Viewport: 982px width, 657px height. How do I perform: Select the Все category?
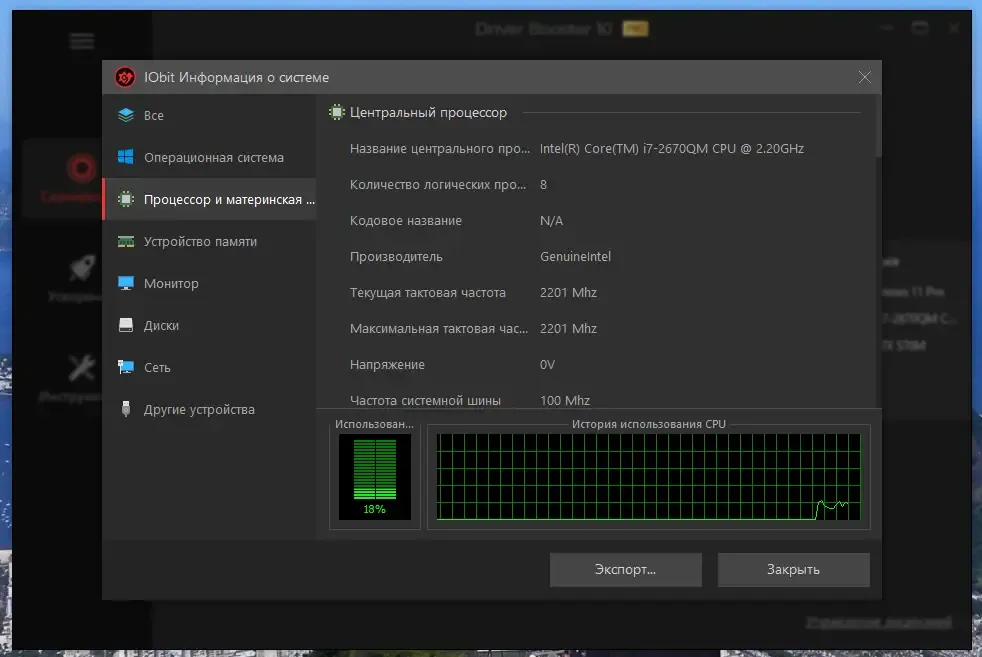[x=210, y=115]
